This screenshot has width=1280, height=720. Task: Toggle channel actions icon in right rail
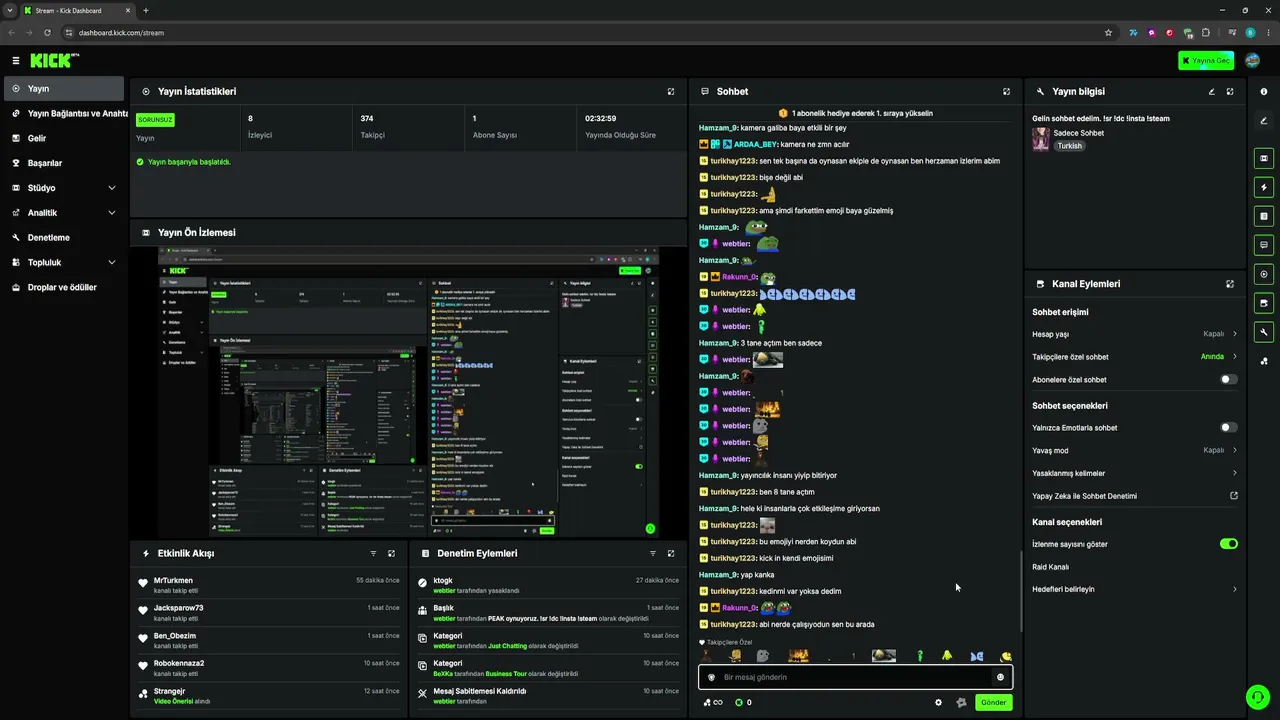pyautogui.click(x=1264, y=303)
